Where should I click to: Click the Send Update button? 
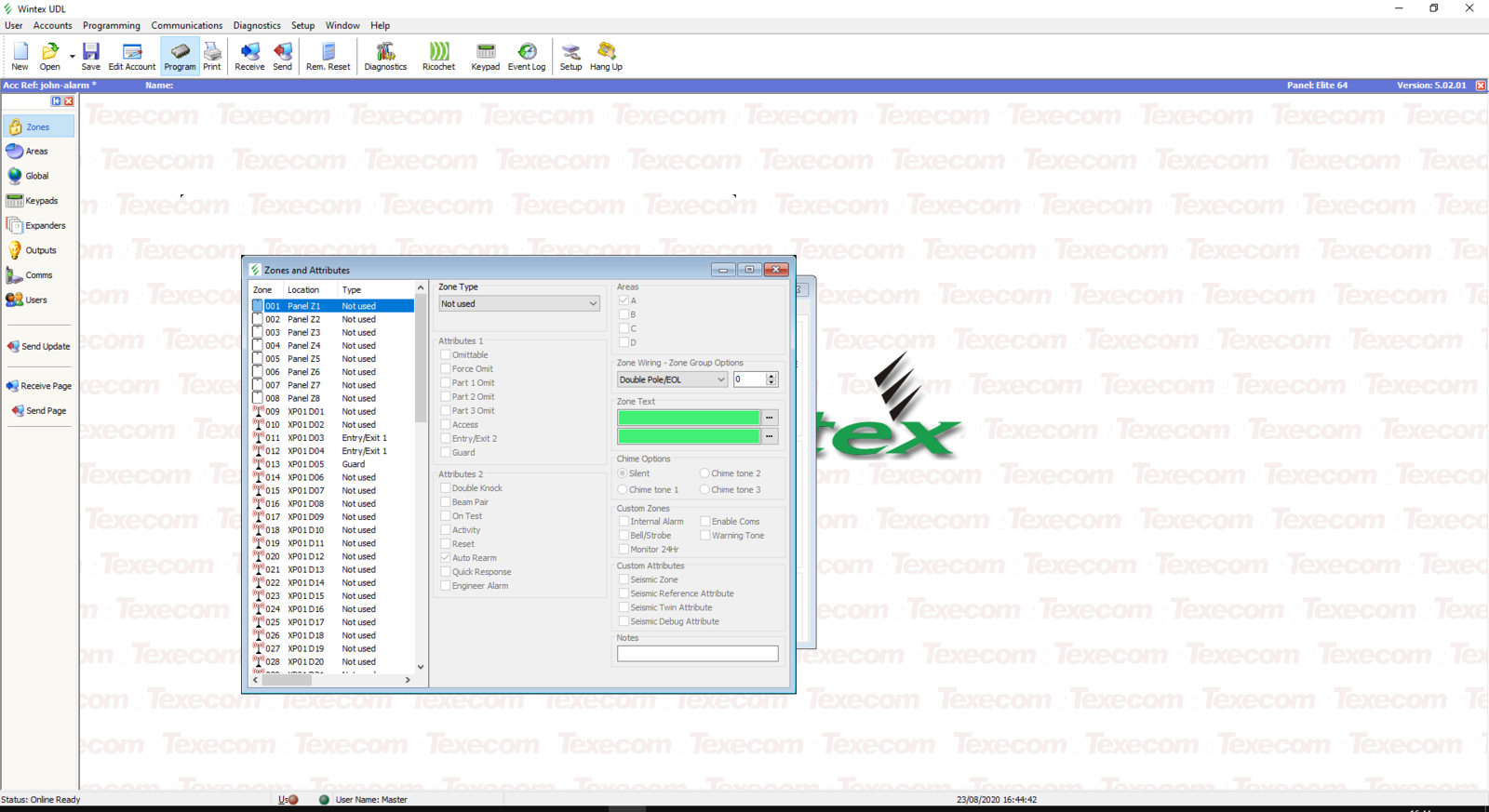39,346
